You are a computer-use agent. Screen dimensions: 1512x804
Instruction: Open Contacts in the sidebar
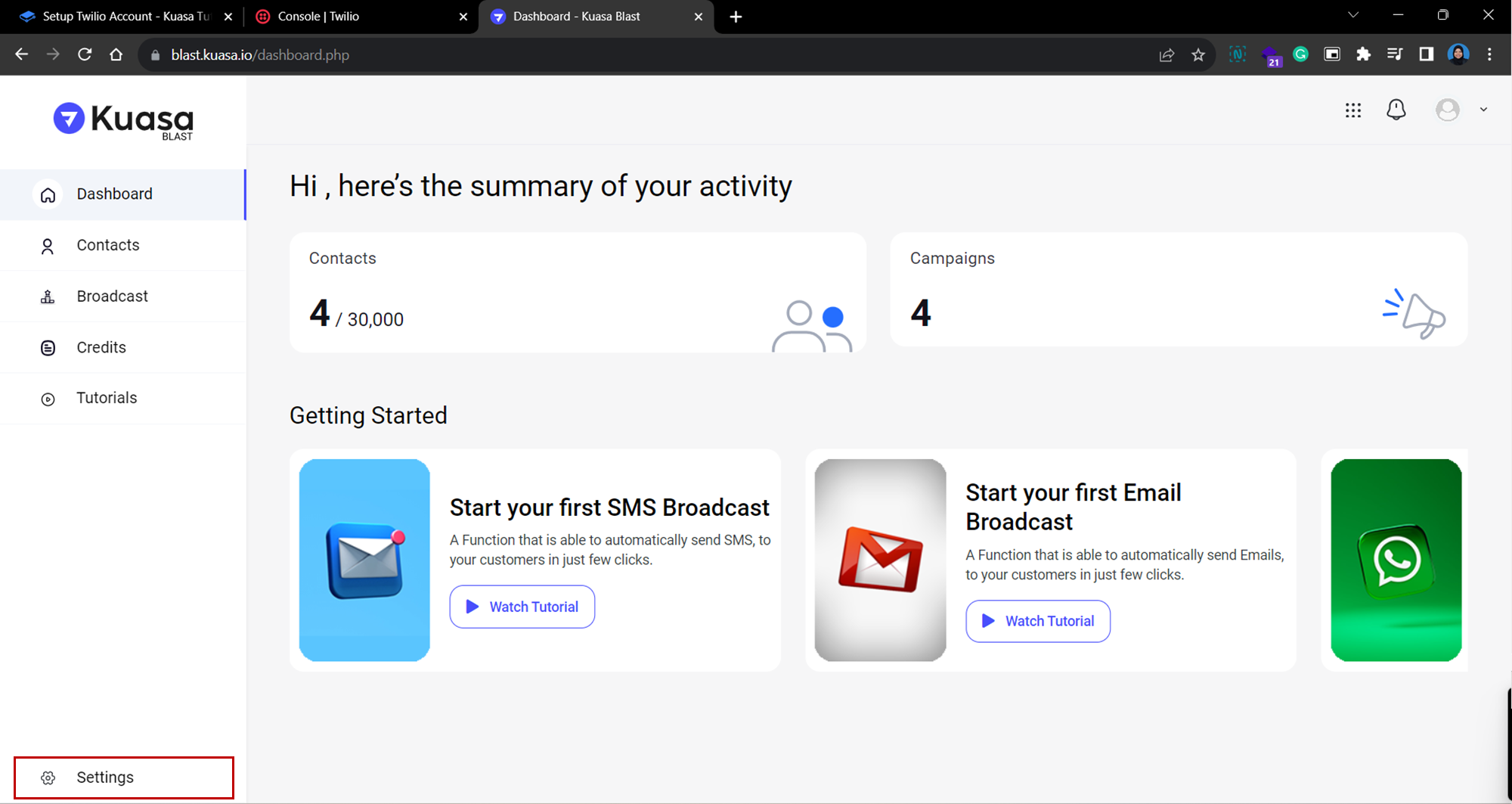[x=108, y=245]
